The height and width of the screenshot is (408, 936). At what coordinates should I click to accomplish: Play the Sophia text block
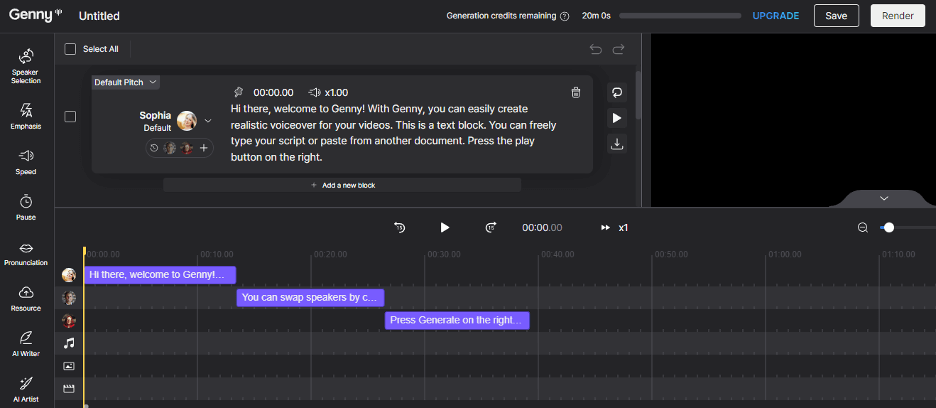click(x=617, y=118)
